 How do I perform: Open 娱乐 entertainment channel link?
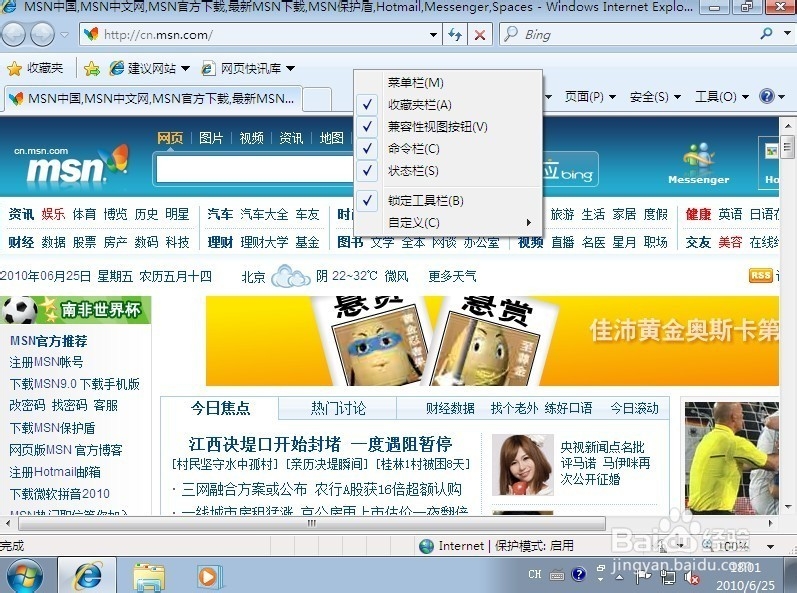coord(53,214)
